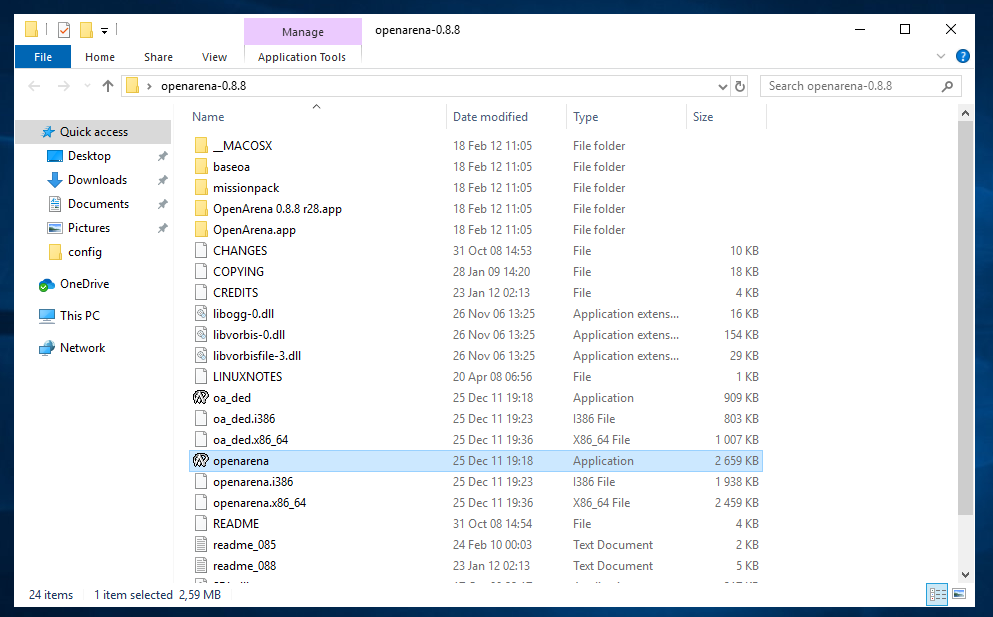Viewport: 993px width, 617px height.
Task: Switch to Details view layout
Action: pyautogui.click(x=937, y=594)
